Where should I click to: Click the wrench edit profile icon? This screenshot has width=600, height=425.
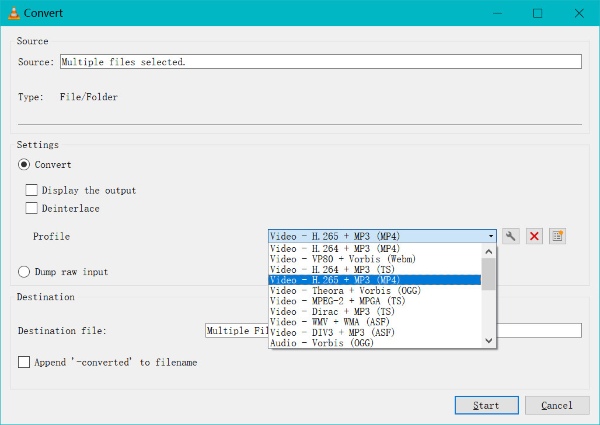(511, 236)
